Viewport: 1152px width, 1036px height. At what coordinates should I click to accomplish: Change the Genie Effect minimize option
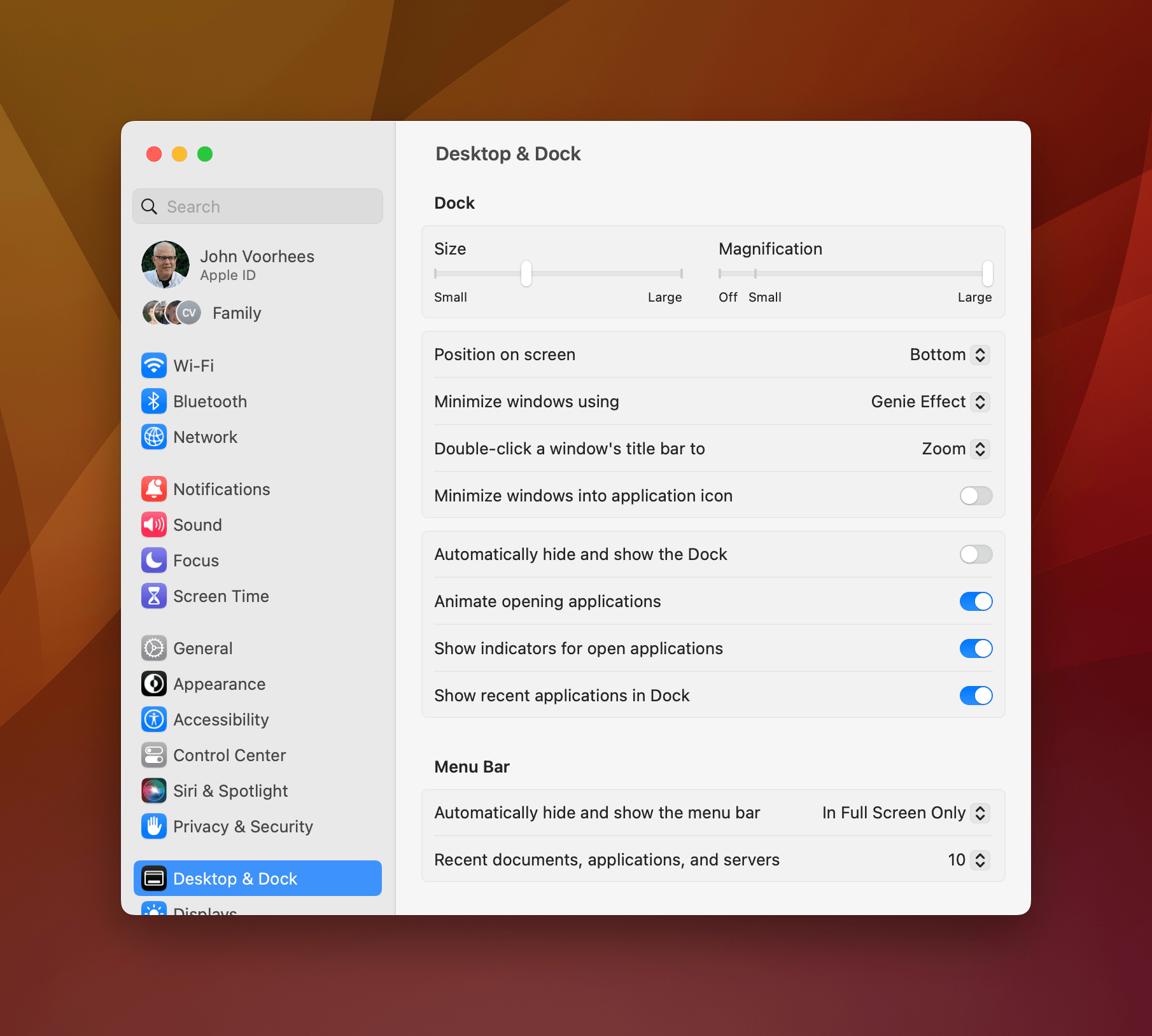pyautogui.click(x=929, y=402)
